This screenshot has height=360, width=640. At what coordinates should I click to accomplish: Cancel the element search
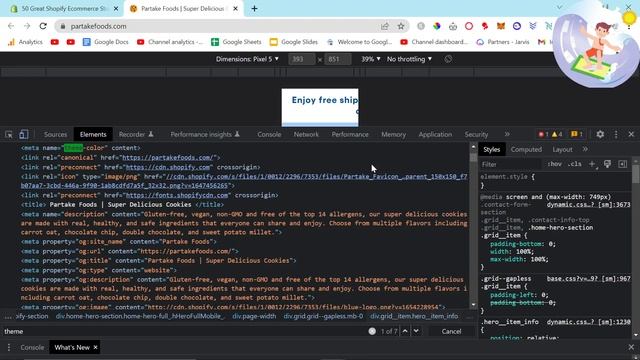pyautogui.click(x=451, y=331)
